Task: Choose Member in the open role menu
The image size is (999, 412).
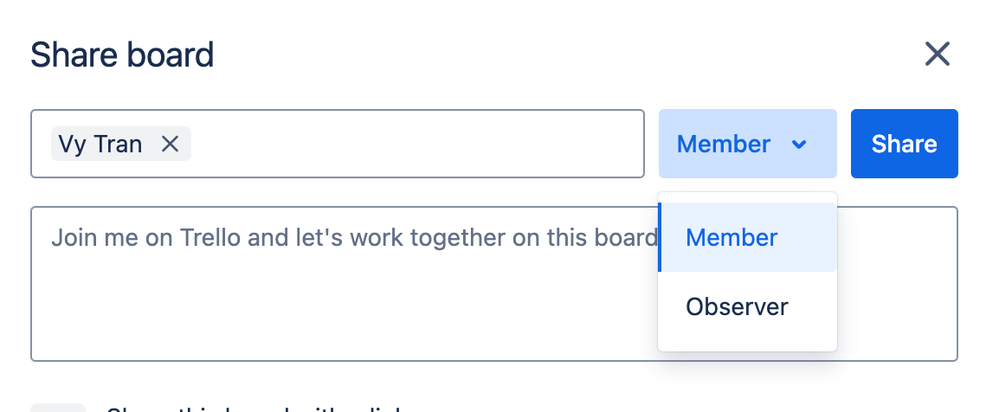Action: tap(747, 238)
